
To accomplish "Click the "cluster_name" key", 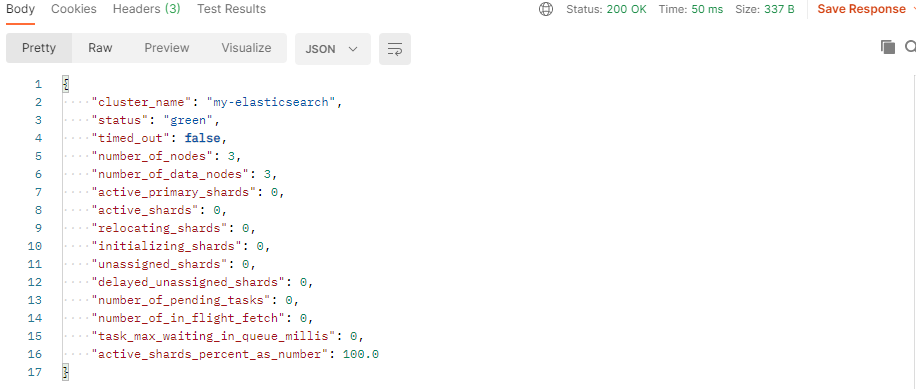I will pyautogui.click(x=142, y=102).
